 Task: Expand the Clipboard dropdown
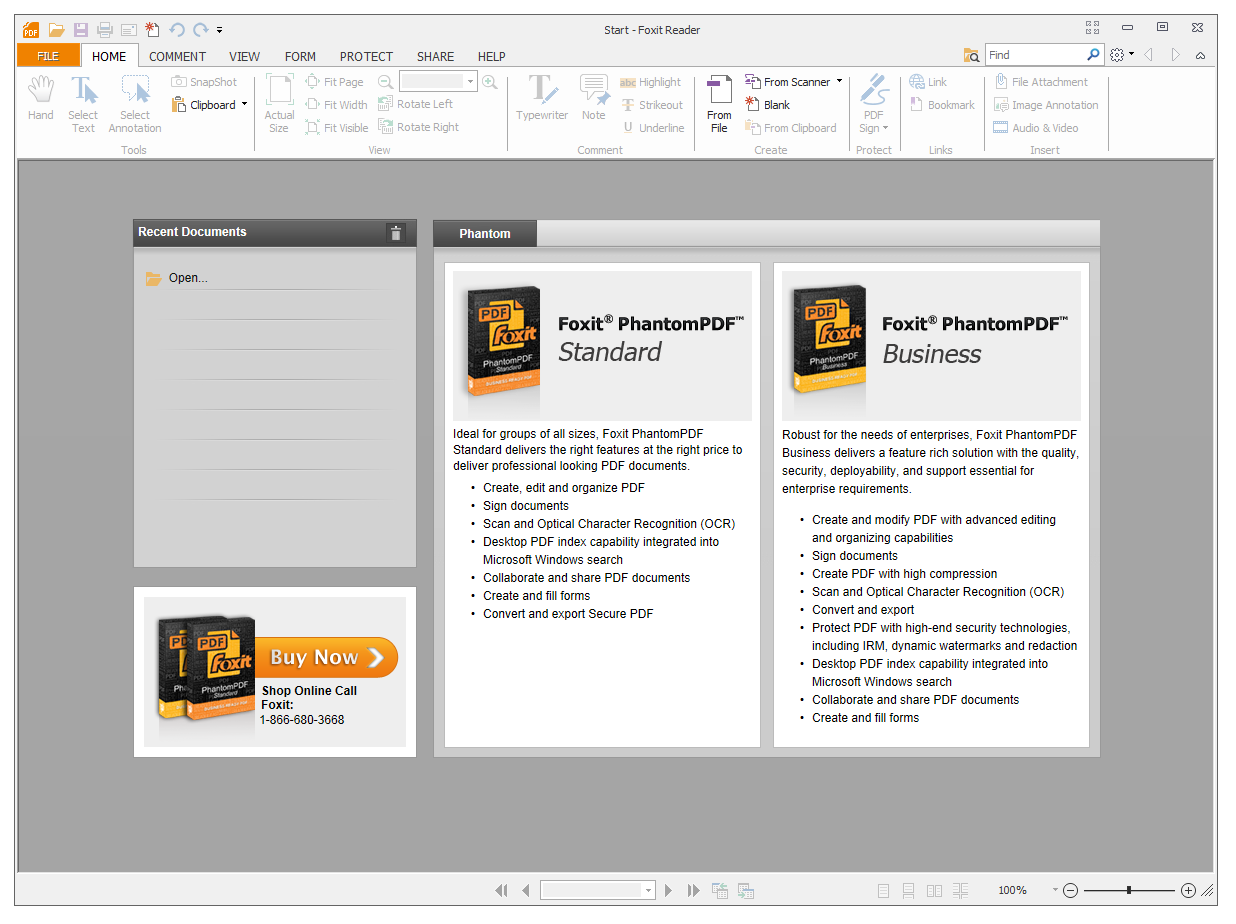pos(244,104)
